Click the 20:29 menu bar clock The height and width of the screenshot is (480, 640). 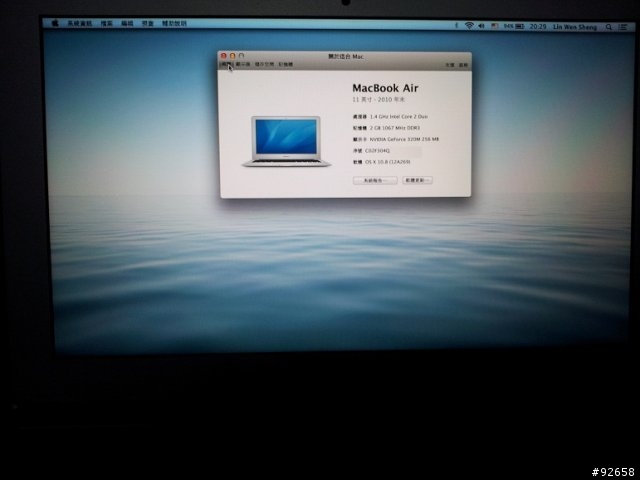(538, 27)
